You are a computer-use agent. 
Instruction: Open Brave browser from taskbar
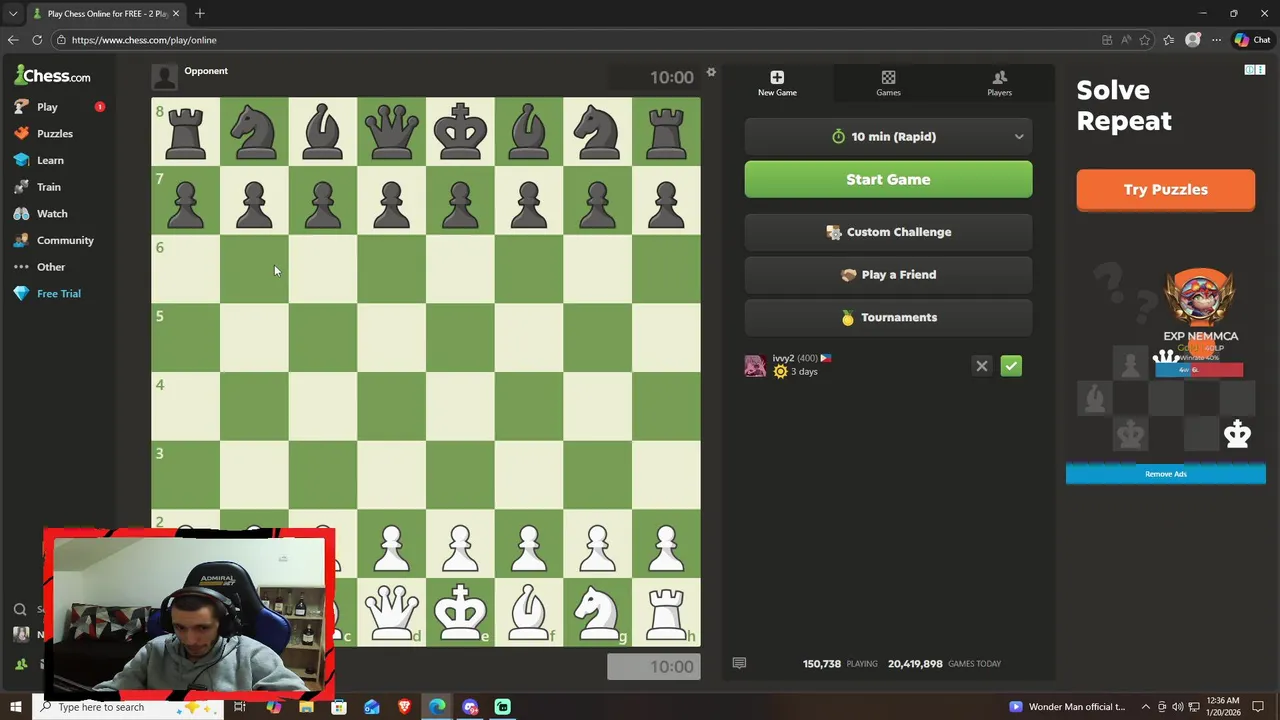tap(404, 707)
